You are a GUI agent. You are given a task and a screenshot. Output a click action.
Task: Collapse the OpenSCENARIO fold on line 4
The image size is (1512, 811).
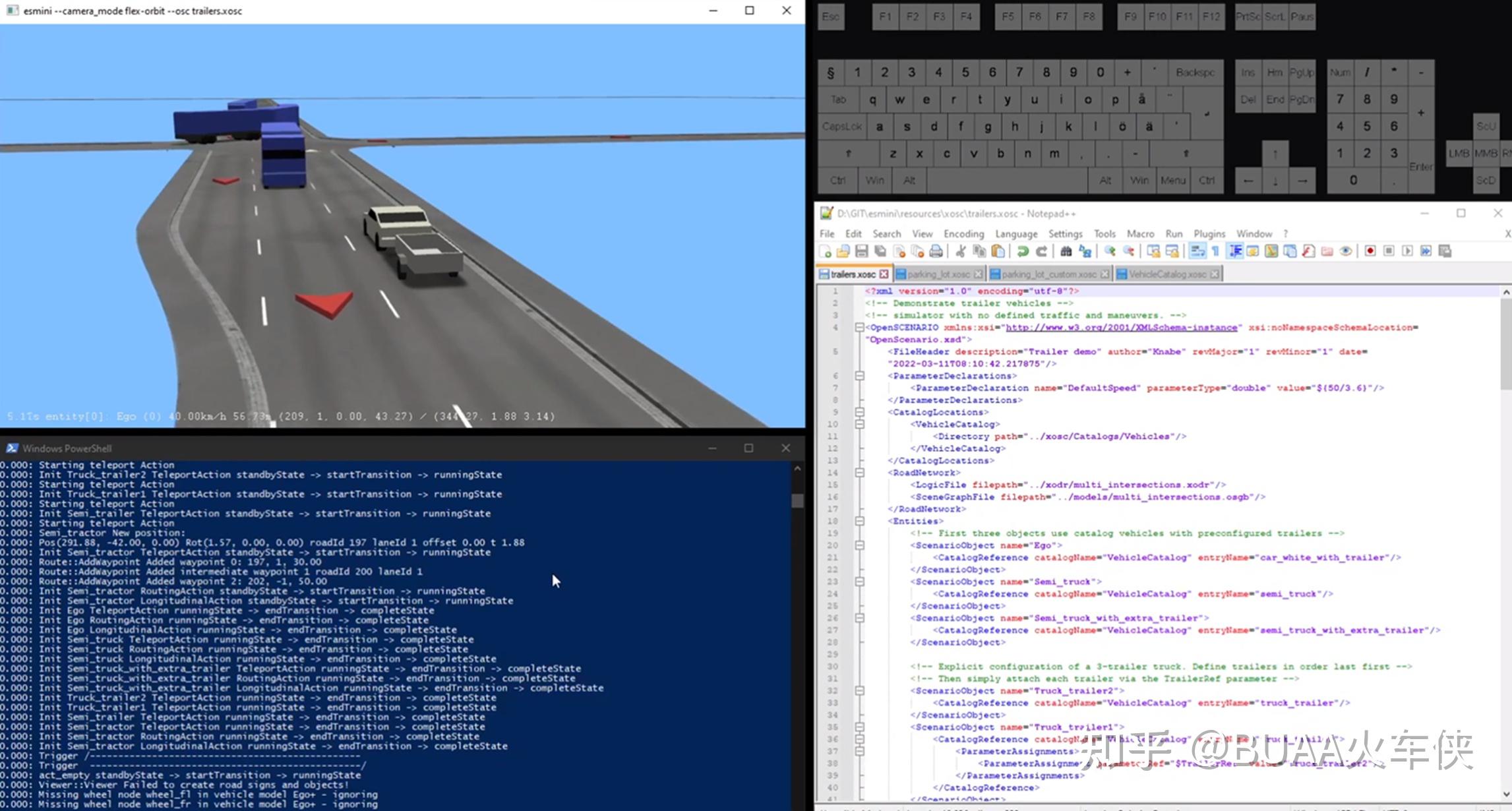pyautogui.click(x=859, y=327)
